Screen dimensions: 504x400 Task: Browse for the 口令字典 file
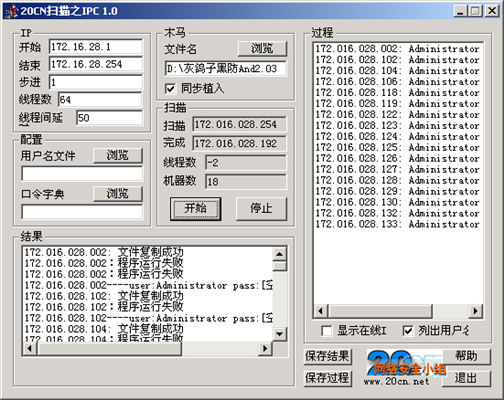[x=118, y=194]
